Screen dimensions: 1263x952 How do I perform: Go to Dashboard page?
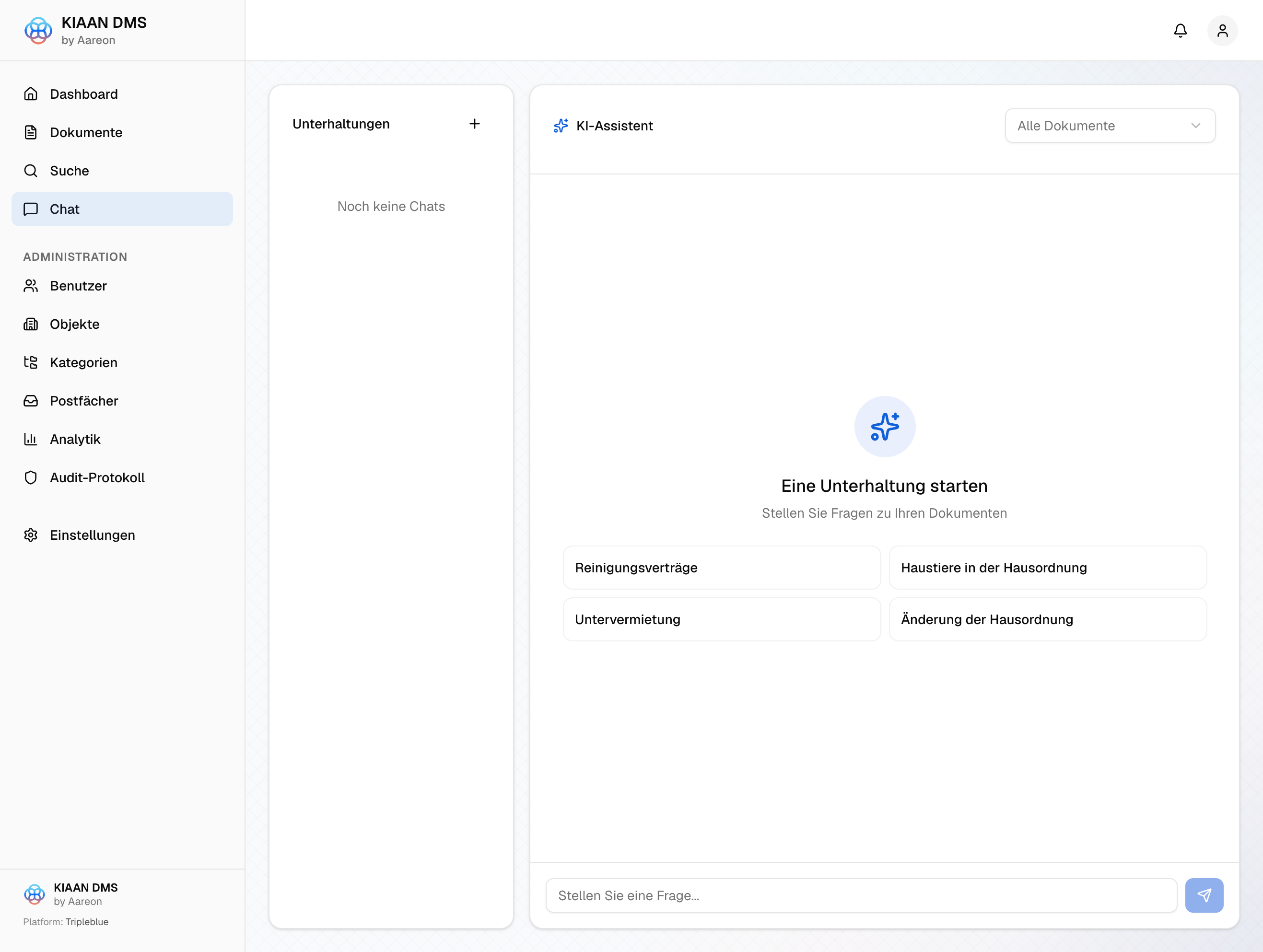(x=122, y=93)
